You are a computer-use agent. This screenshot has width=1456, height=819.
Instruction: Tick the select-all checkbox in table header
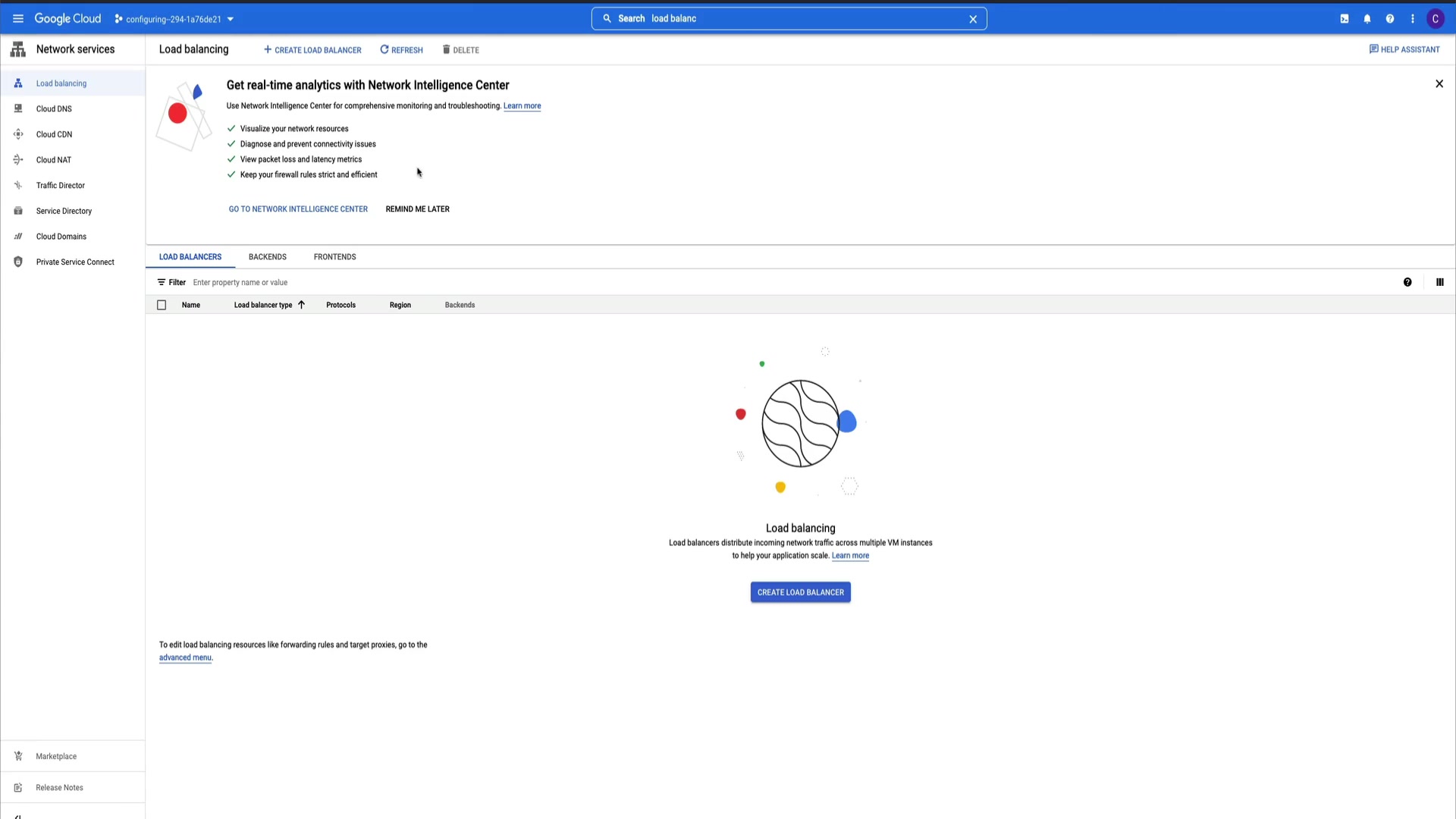pyautogui.click(x=162, y=305)
